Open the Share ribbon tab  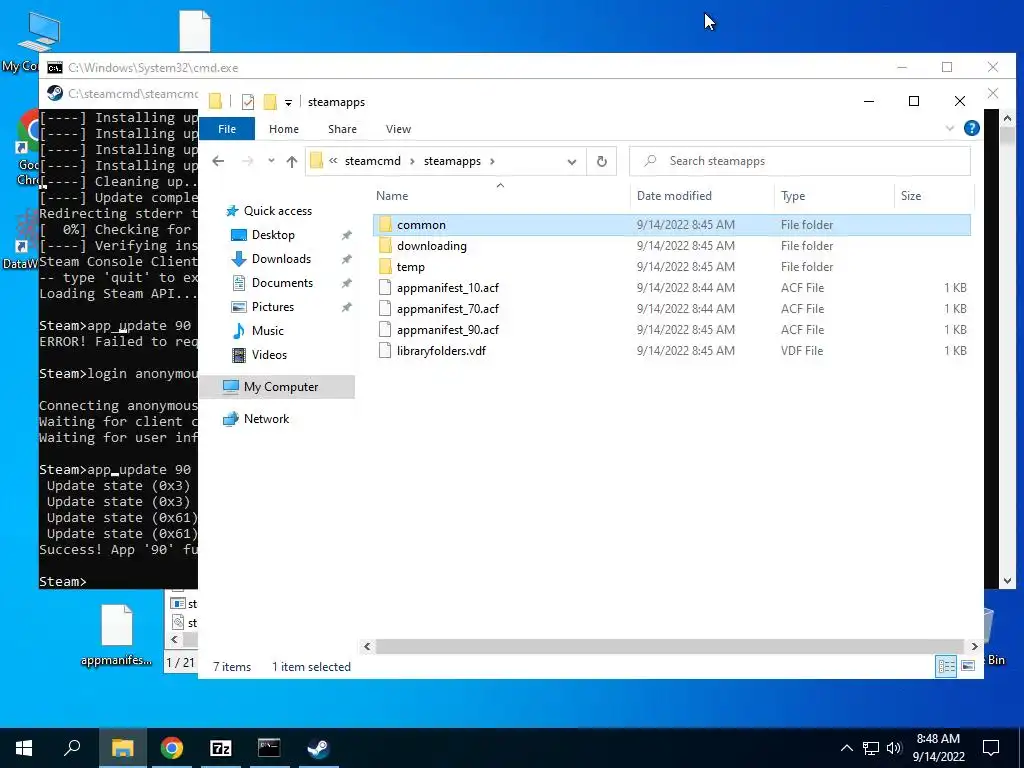[342, 129]
